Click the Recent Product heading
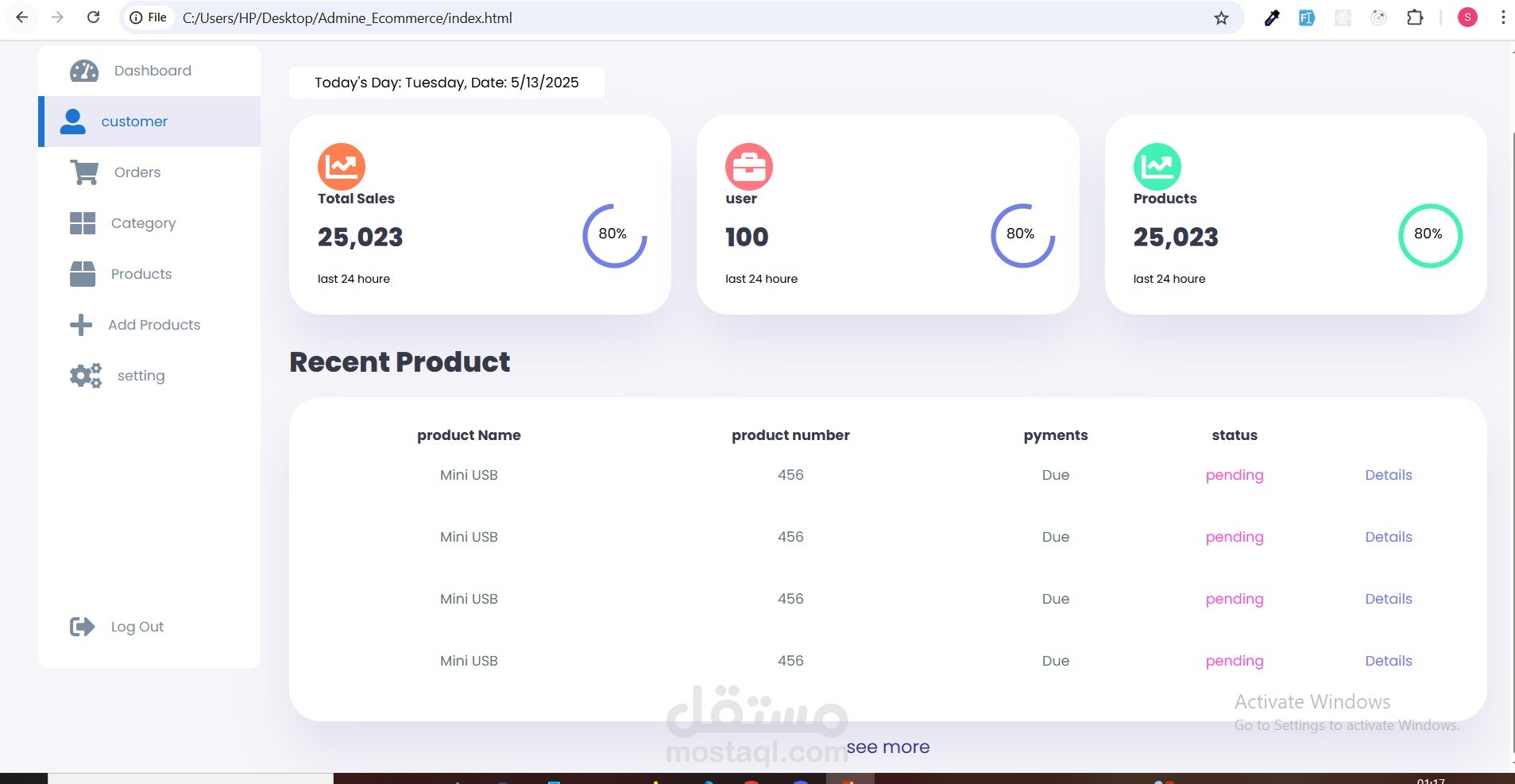This screenshot has width=1515, height=784. (x=400, y=362)
